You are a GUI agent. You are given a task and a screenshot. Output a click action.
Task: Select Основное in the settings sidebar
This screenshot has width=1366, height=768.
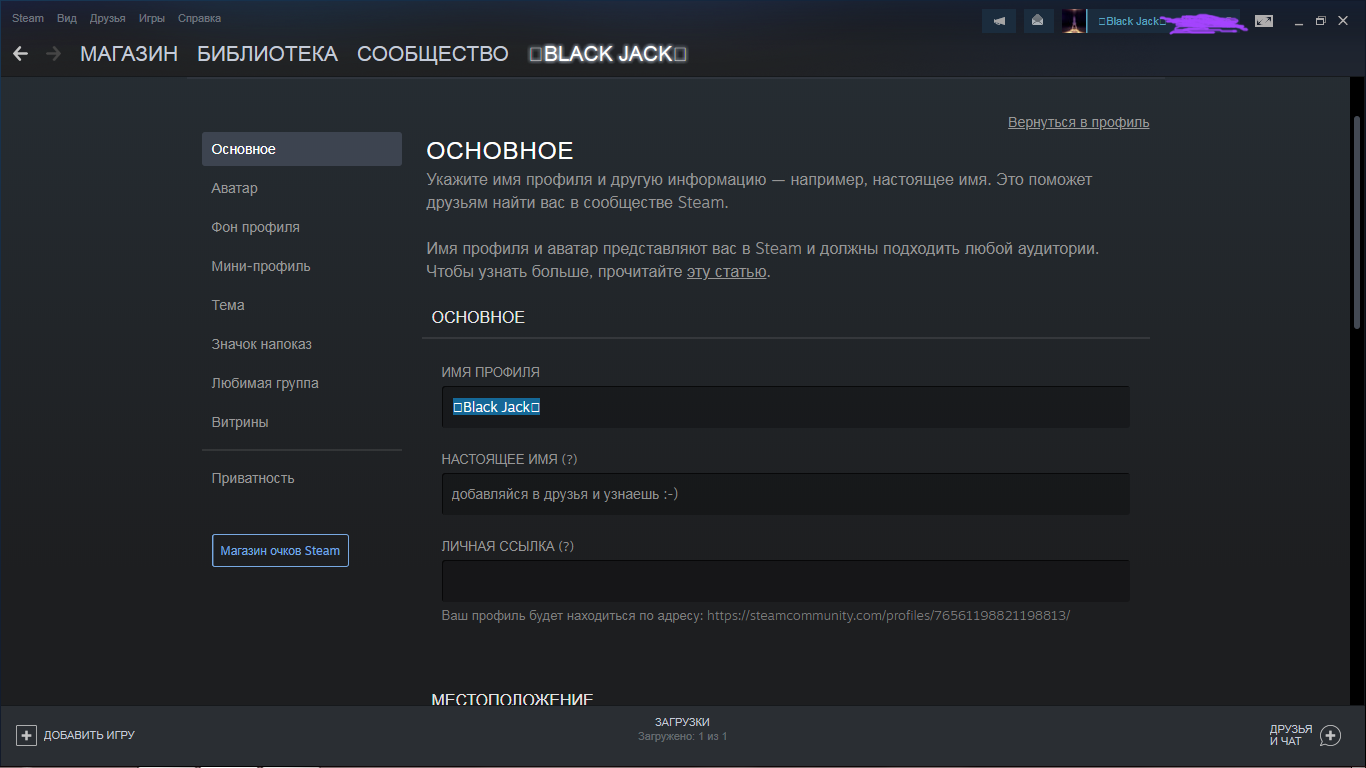pos(302,149)
